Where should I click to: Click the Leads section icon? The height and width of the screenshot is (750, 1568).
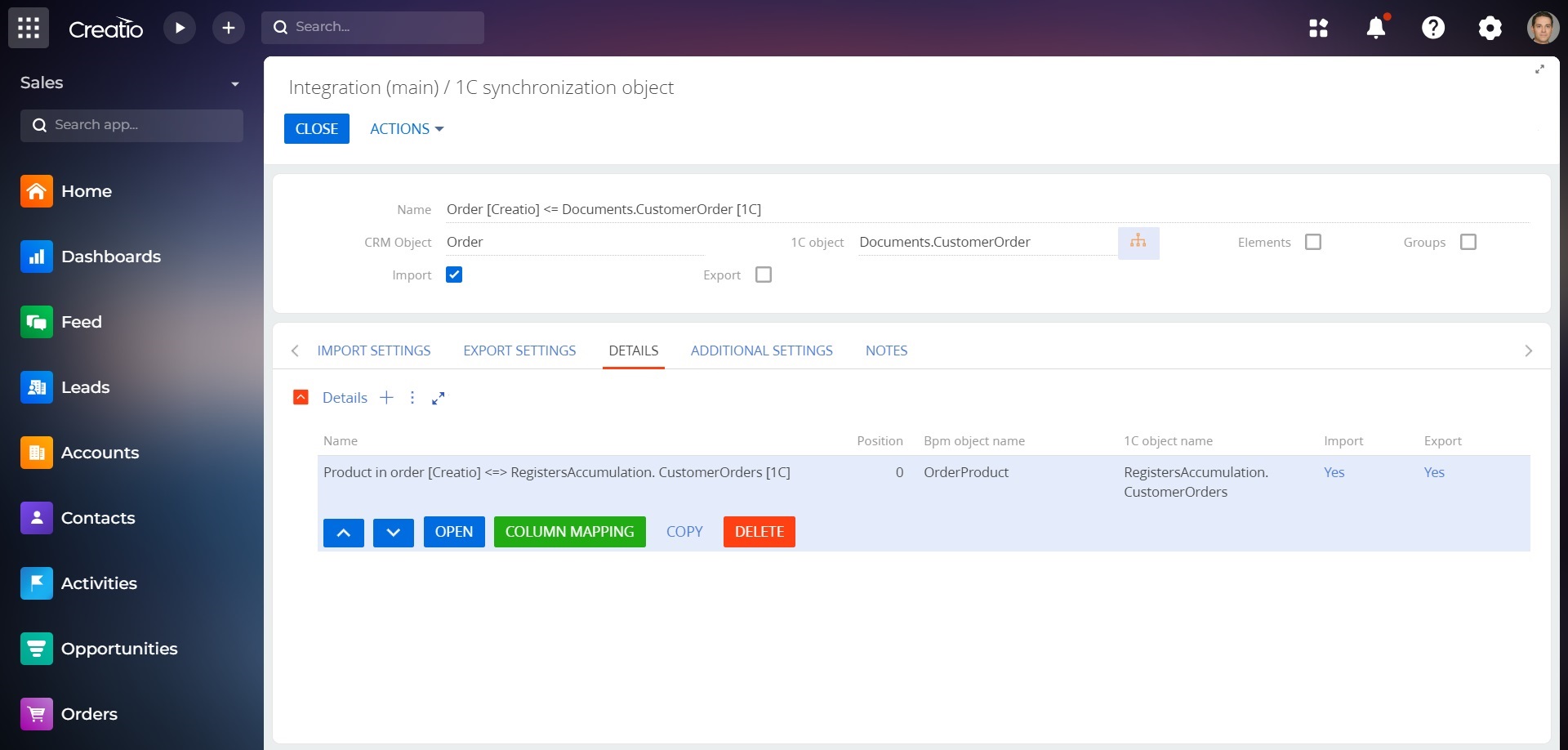37,387
